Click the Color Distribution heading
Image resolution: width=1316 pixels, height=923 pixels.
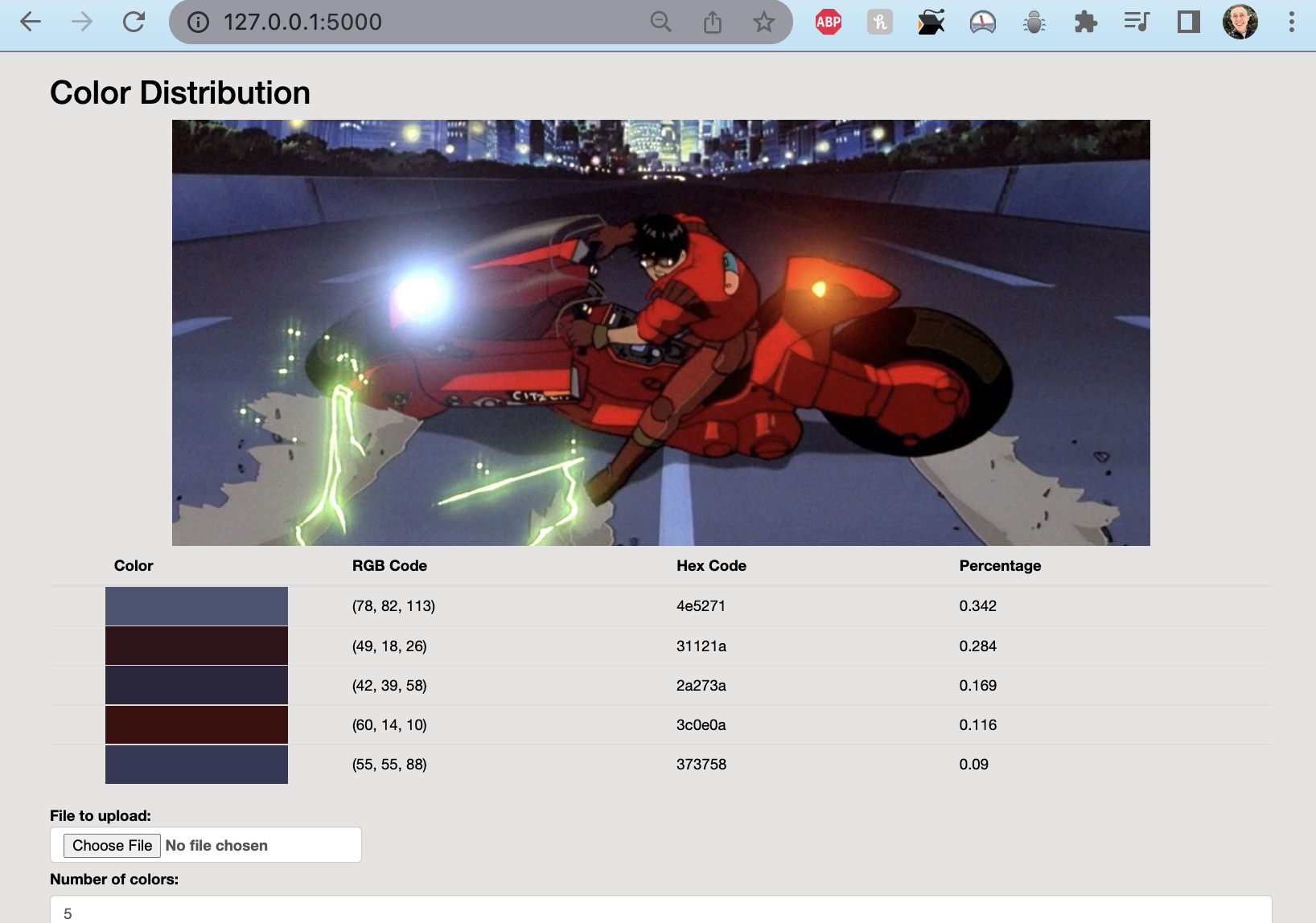[180, 93]
